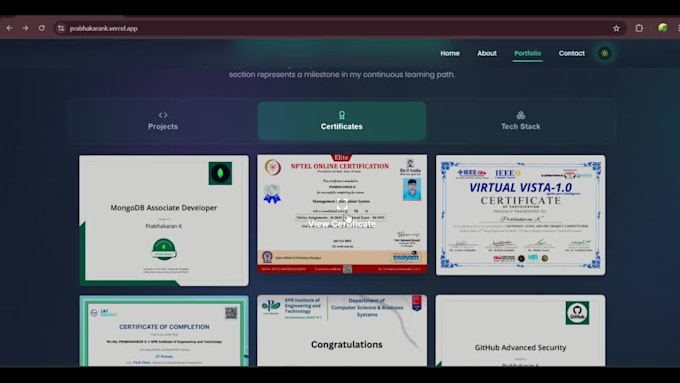Open the About page link
Image resolution: width=680 pixels, height=383 pixels.
pyautogui.click(x=487, y=53)
